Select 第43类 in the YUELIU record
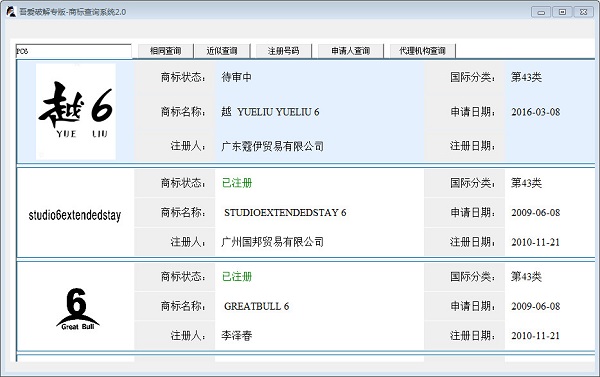The width and height of the screenshot is (600, 377). click(x=527, y=77)
